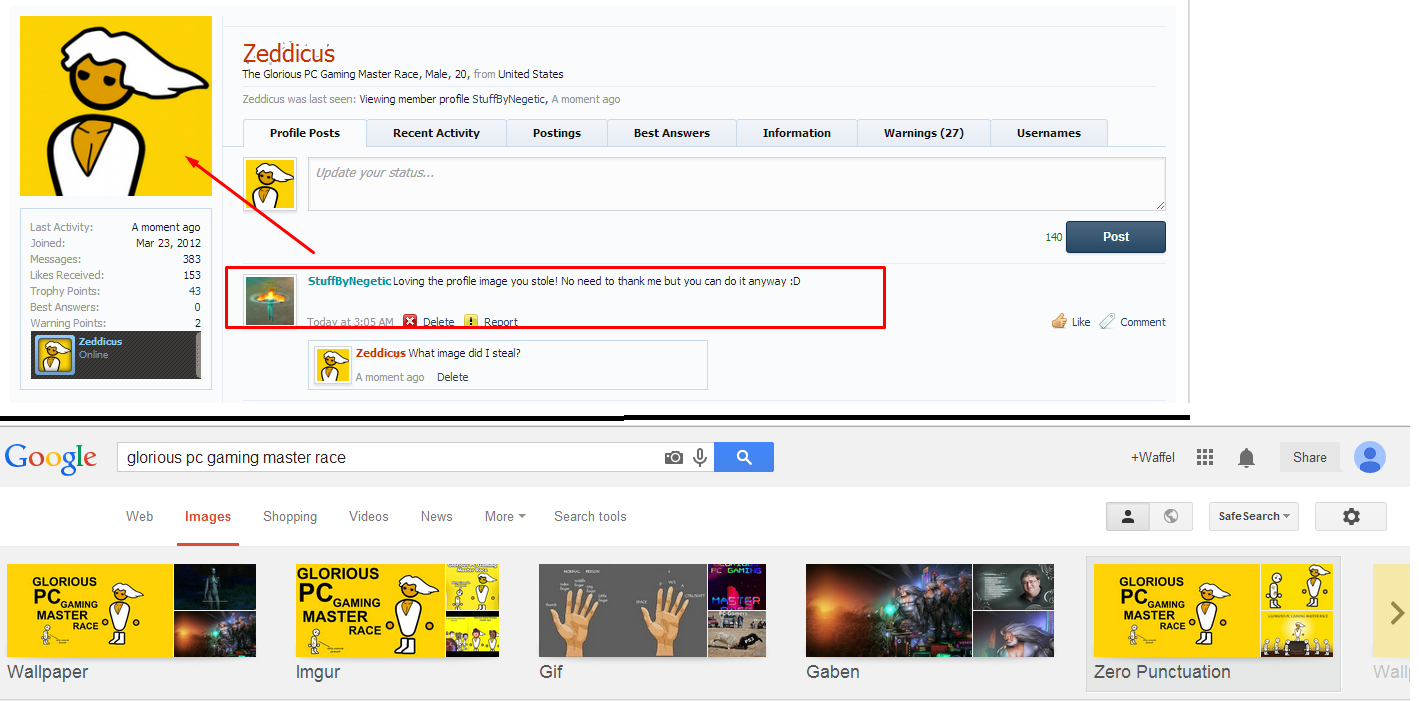Image resolution: width=1419 pixels, height=701 pixels.
Task: Delete Zeddicus's comment reply
Action: point(453,377)
